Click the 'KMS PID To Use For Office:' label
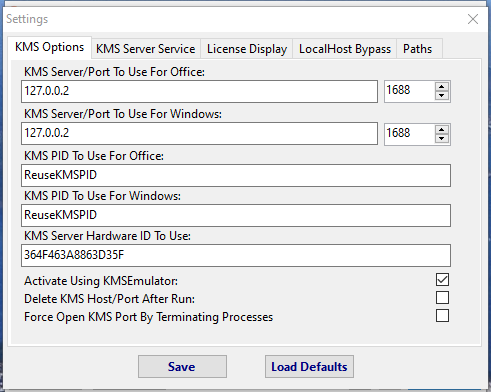This screenshot has width=491, height=392. coord(94,156)
